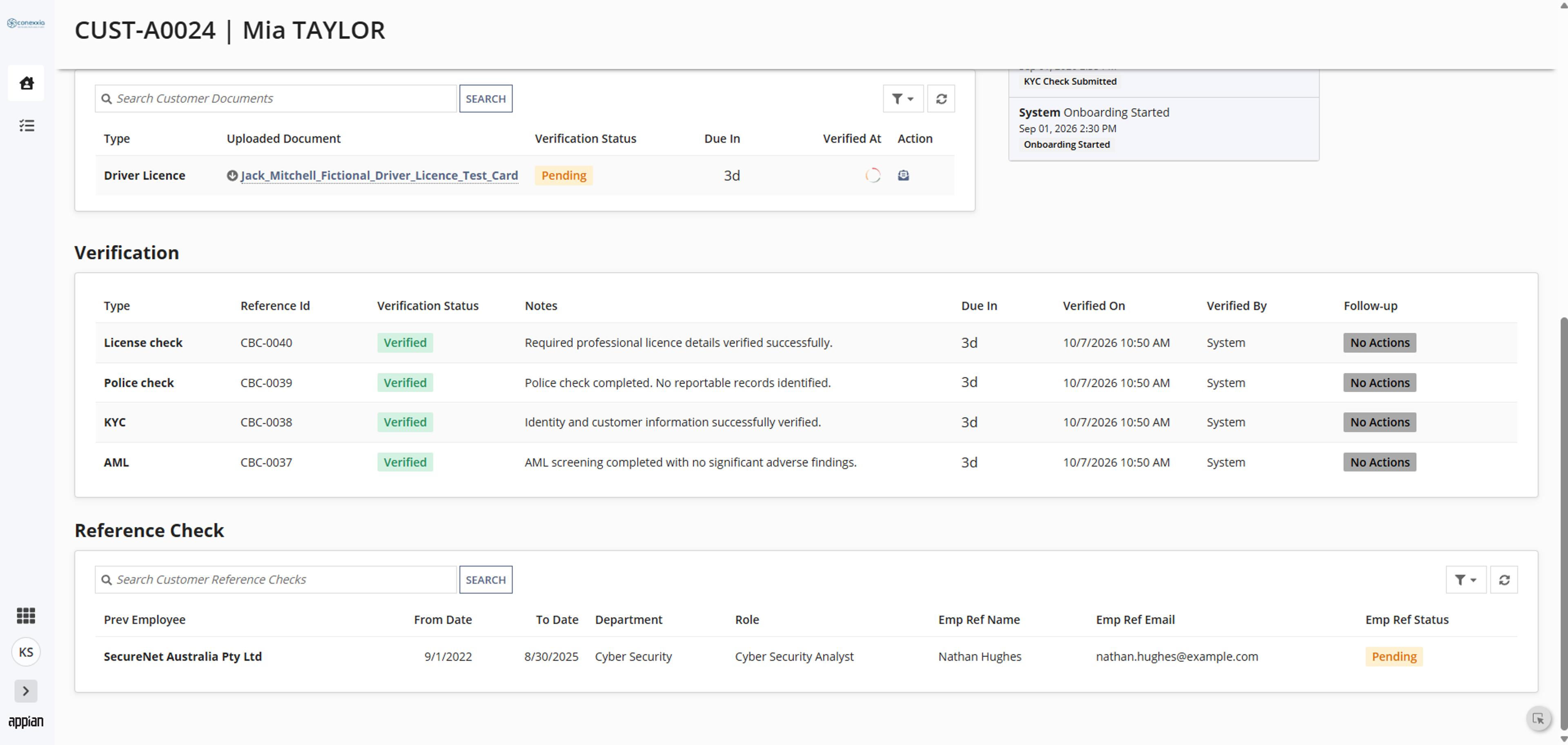Open Jack_Mitchell_Fictional_Driver_Licence_Test_Card link
This screenshot has width=1568, height=745.
379,175
